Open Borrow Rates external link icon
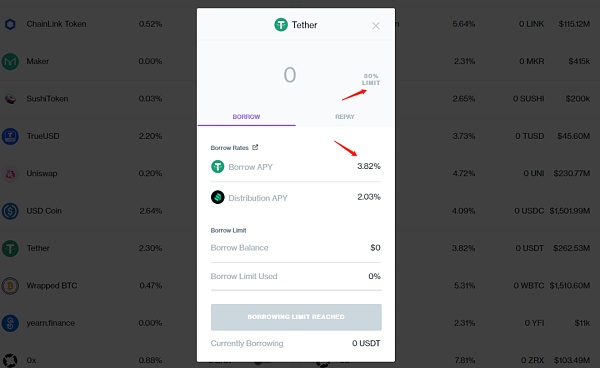This screenshot has height=368, width=600. (x=255, y=147)
